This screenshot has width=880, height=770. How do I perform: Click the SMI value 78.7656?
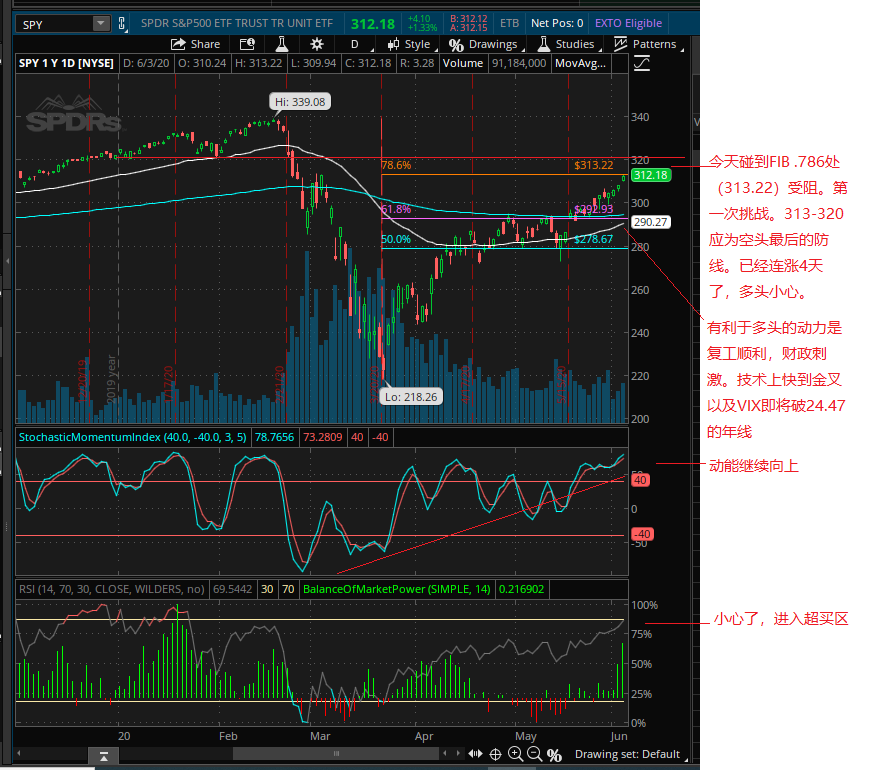(274, 437)
